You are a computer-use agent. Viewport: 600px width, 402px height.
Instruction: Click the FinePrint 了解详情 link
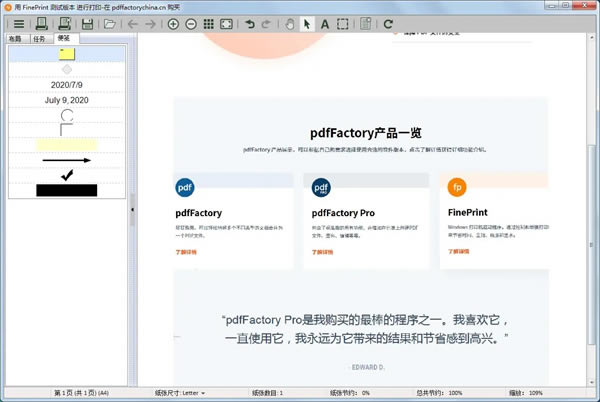pyautogui.click(x=461, y=251)
